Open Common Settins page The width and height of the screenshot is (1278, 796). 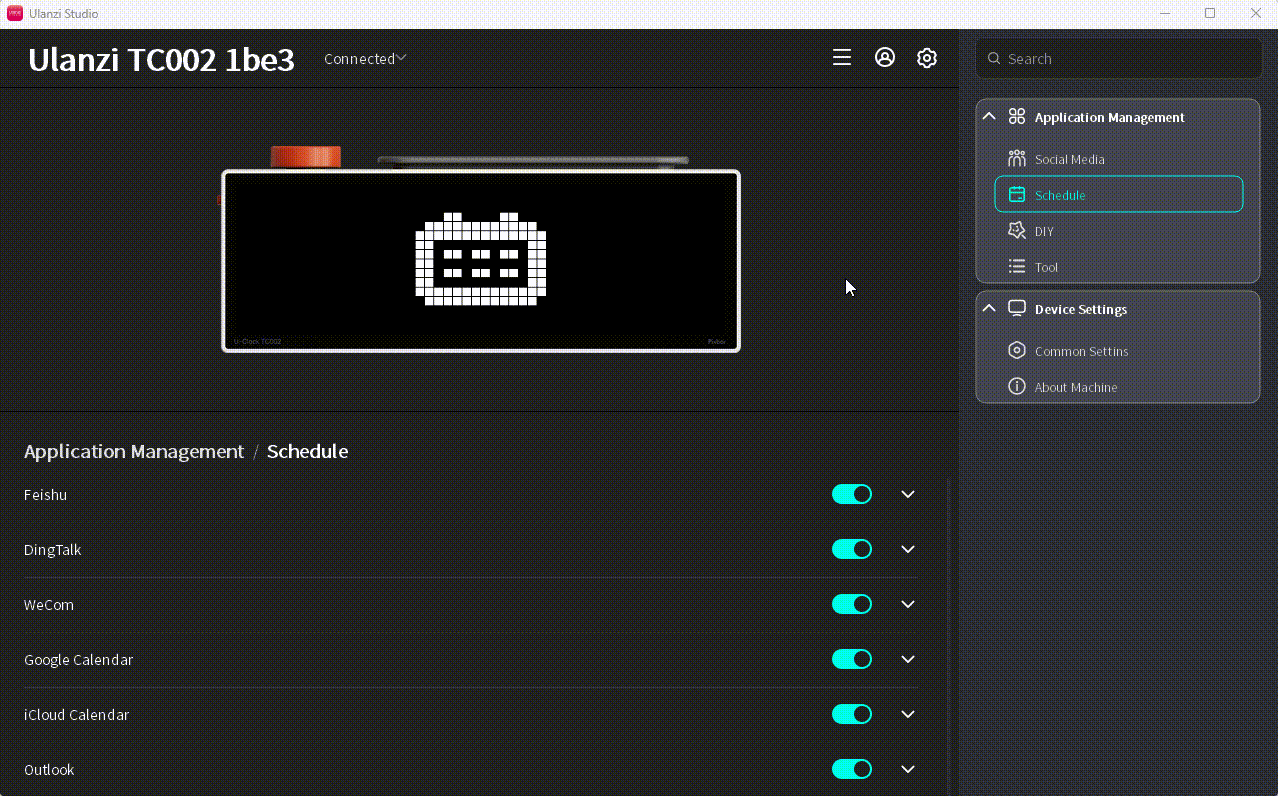click(x=1118, y=351)
